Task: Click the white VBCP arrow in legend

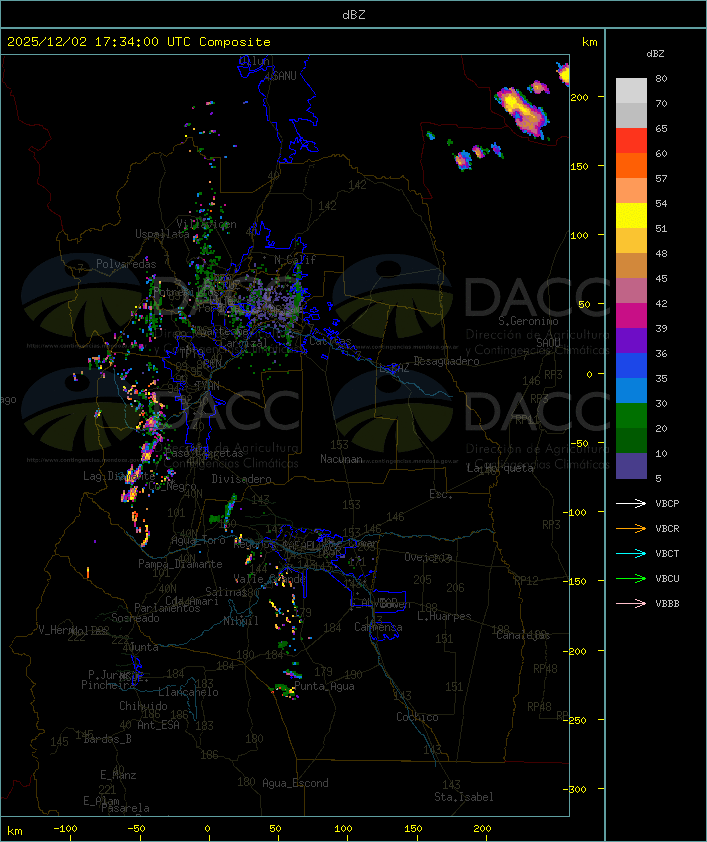Action: [x=631, y=504]
